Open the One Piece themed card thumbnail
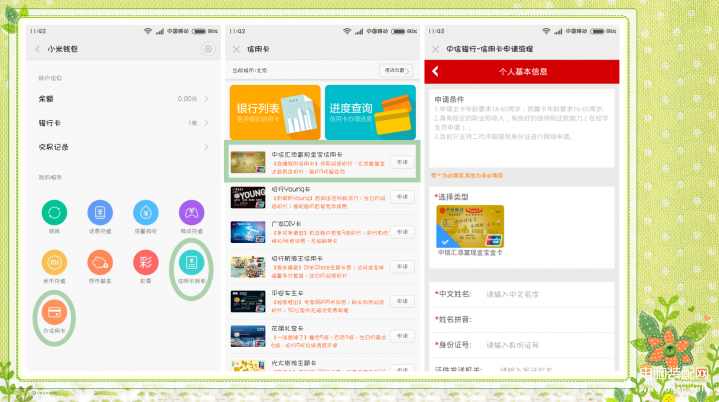The width and height of the screenshot is (719, 402). coord(248,267)
